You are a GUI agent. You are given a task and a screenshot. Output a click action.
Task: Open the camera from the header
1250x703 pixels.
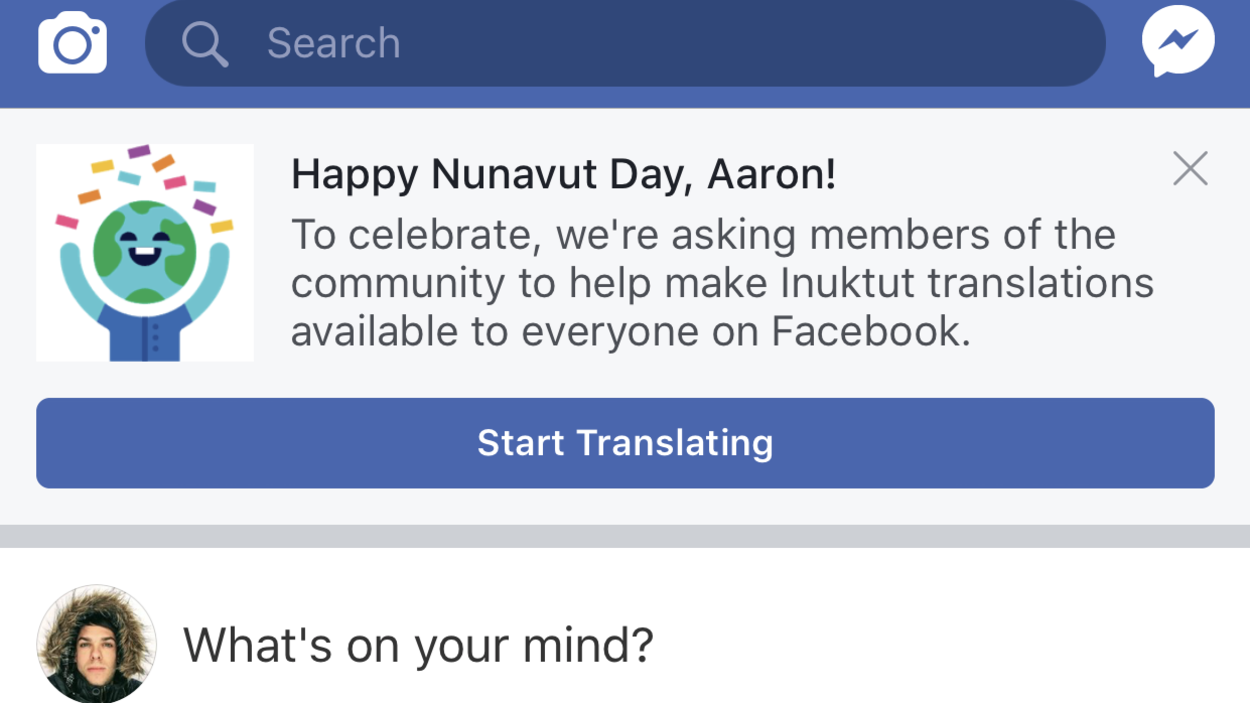pyautogui.click(x=72, y=42)
